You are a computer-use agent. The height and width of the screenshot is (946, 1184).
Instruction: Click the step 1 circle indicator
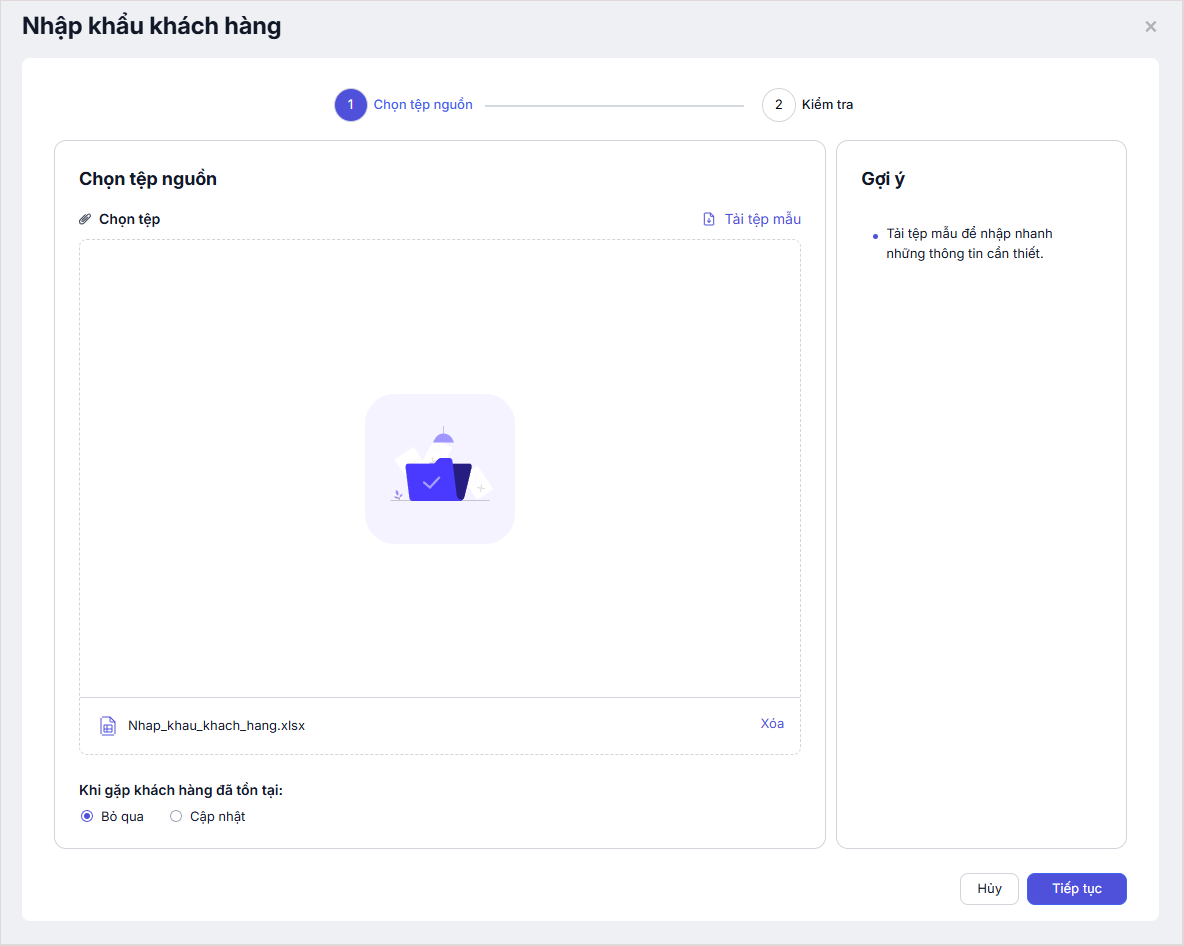pos(351,105)
